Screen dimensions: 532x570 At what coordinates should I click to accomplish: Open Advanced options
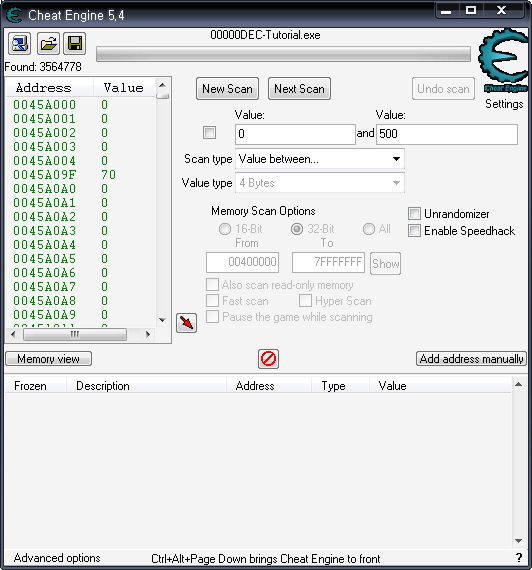click(57, 558)
